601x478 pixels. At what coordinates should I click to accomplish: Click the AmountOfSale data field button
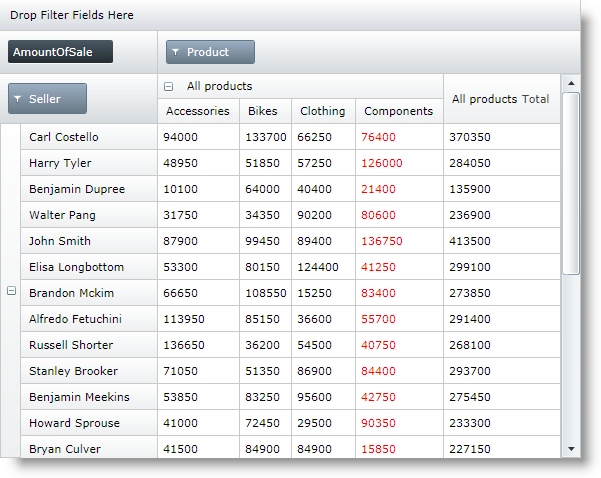(x=60, y=52)
